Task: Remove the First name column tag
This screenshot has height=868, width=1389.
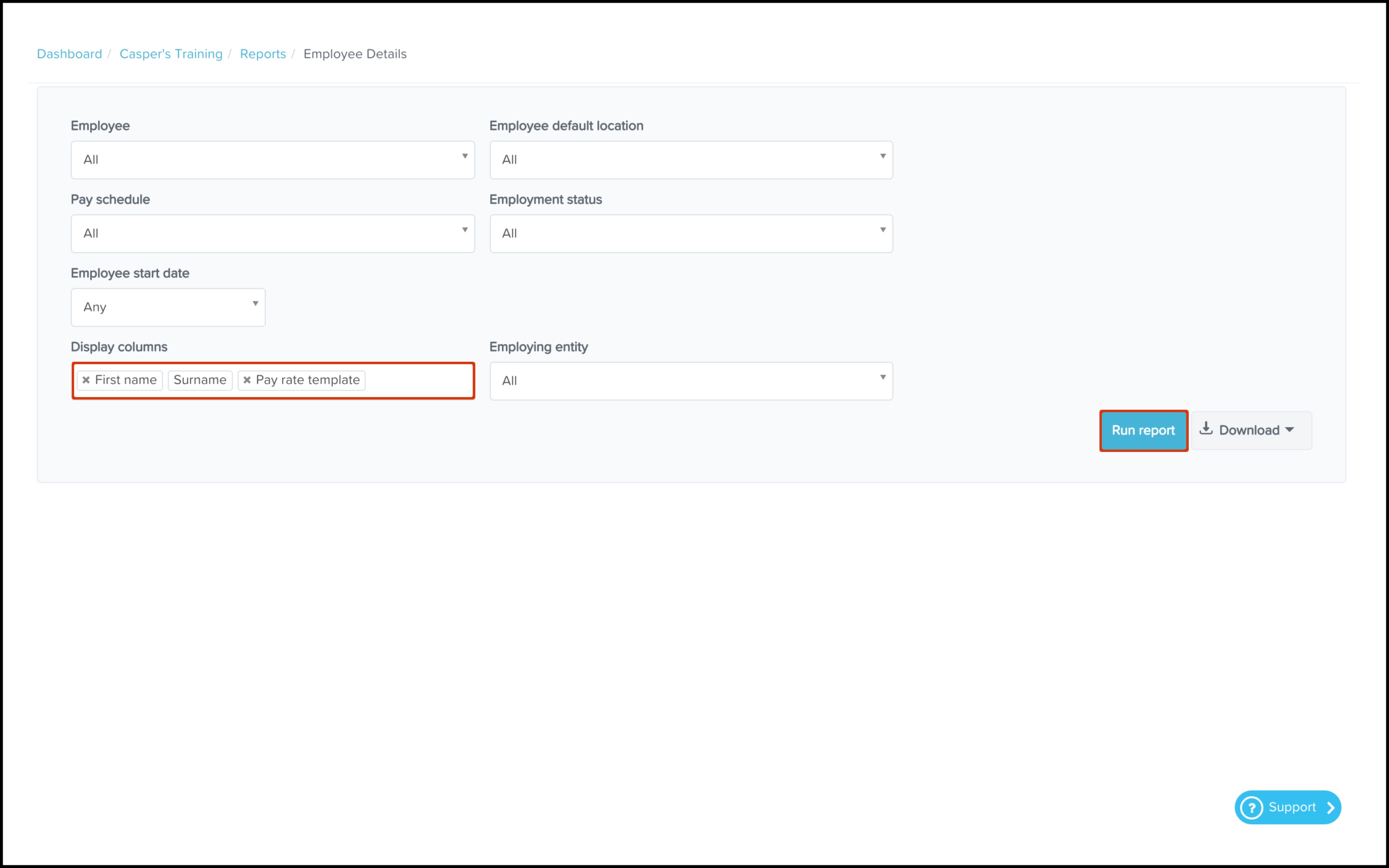Action: tap(86, 380)
